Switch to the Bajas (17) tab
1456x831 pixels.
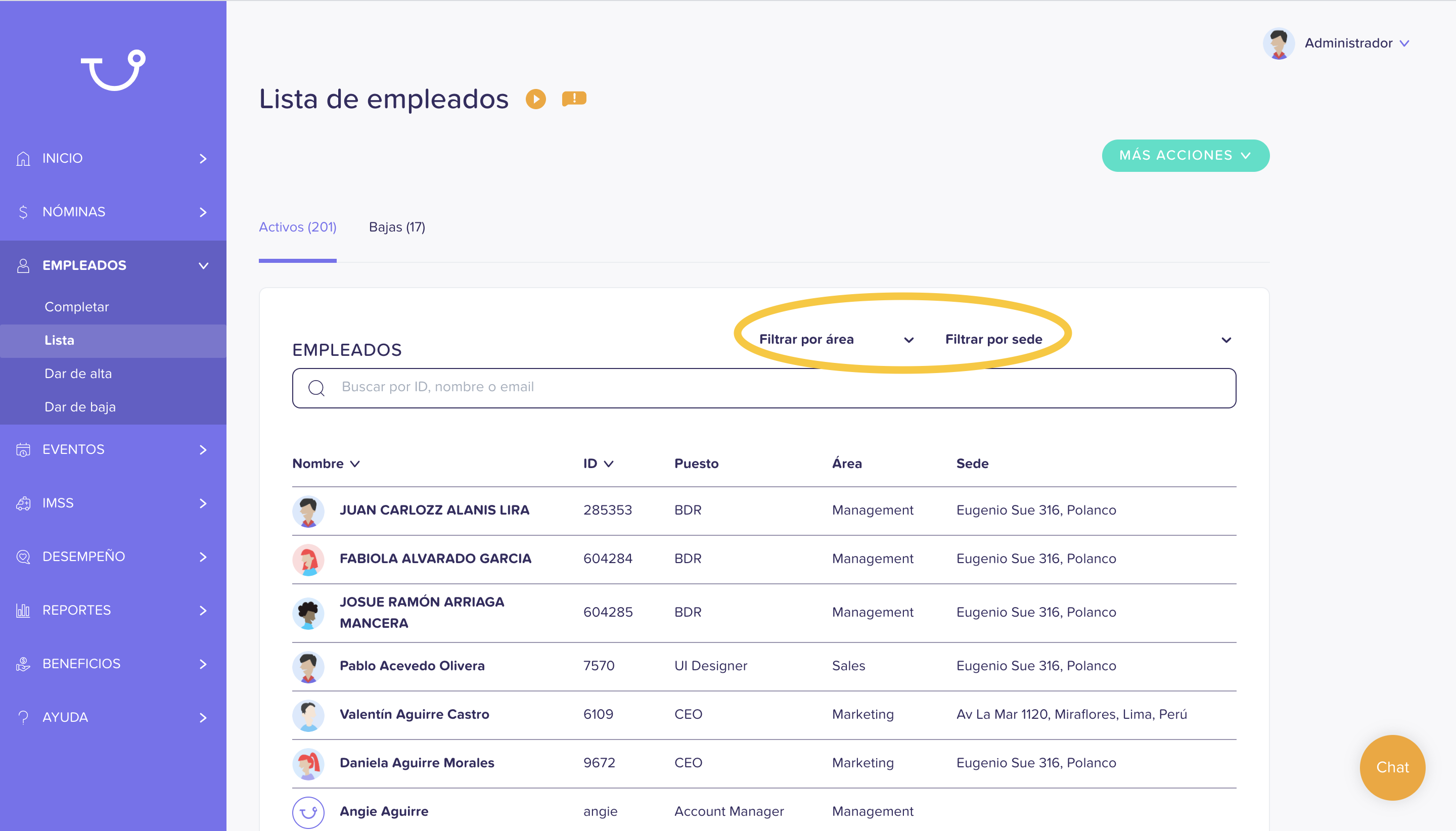[x=397, y=227]
